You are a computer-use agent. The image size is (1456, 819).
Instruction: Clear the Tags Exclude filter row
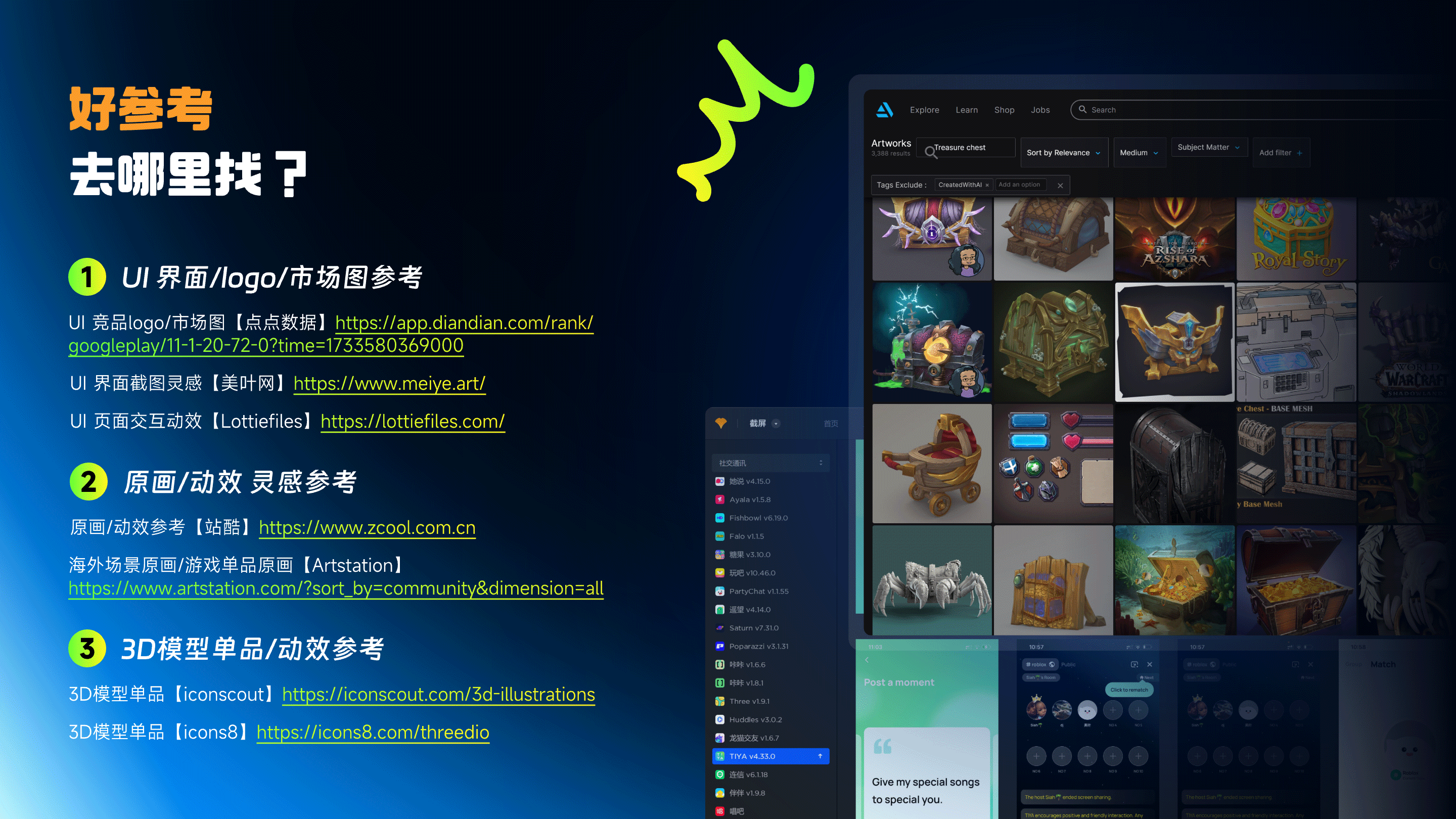[x=1060, y=186]
